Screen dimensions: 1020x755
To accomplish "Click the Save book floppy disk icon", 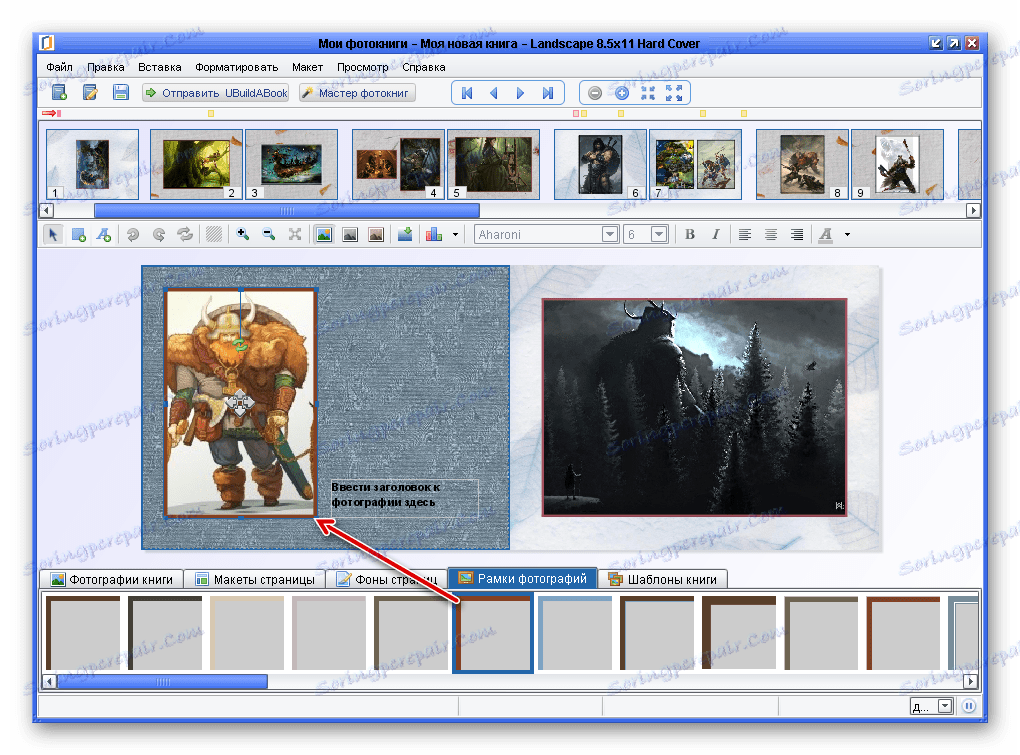I will [x=121, y=93].
